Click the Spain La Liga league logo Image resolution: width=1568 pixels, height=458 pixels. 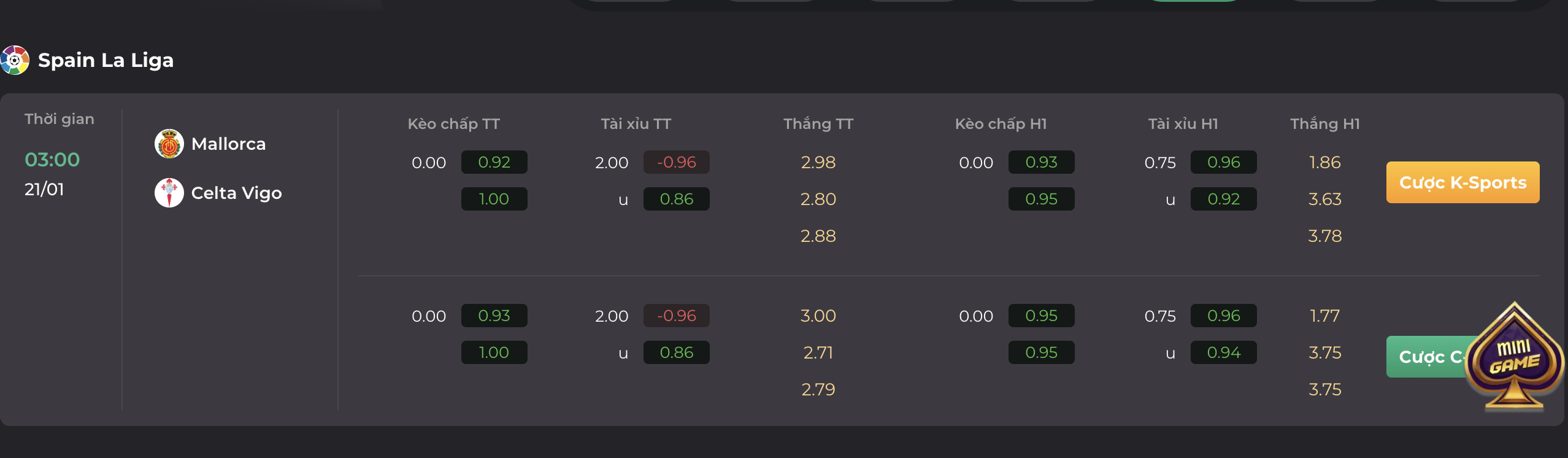(x=15, y=60)
